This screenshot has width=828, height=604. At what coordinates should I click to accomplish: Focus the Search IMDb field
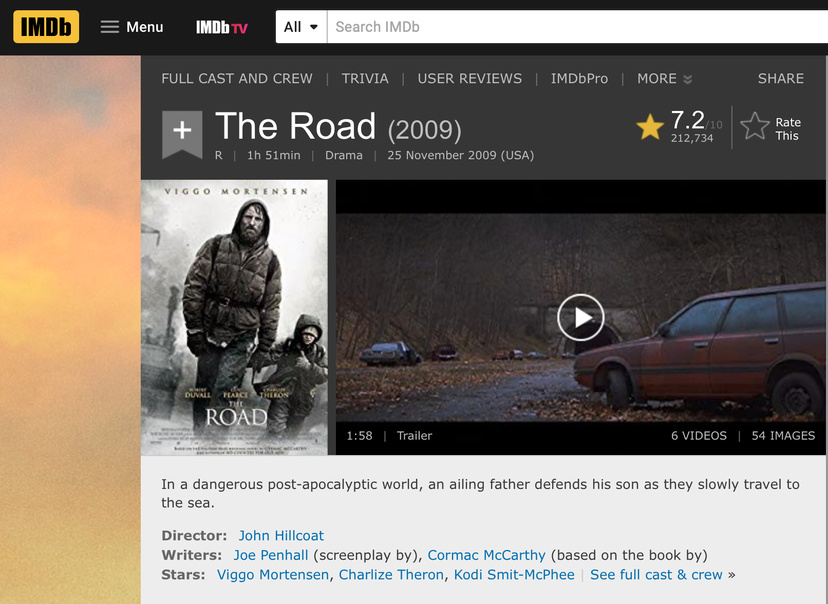click(578, 27)
